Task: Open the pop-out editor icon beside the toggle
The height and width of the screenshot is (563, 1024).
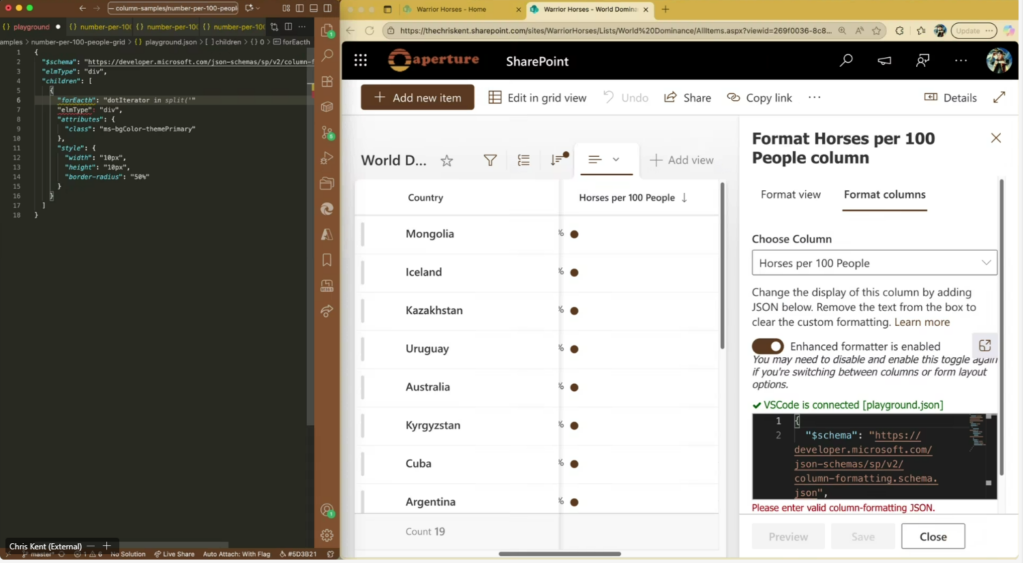Action: click(x=985, y=346)
